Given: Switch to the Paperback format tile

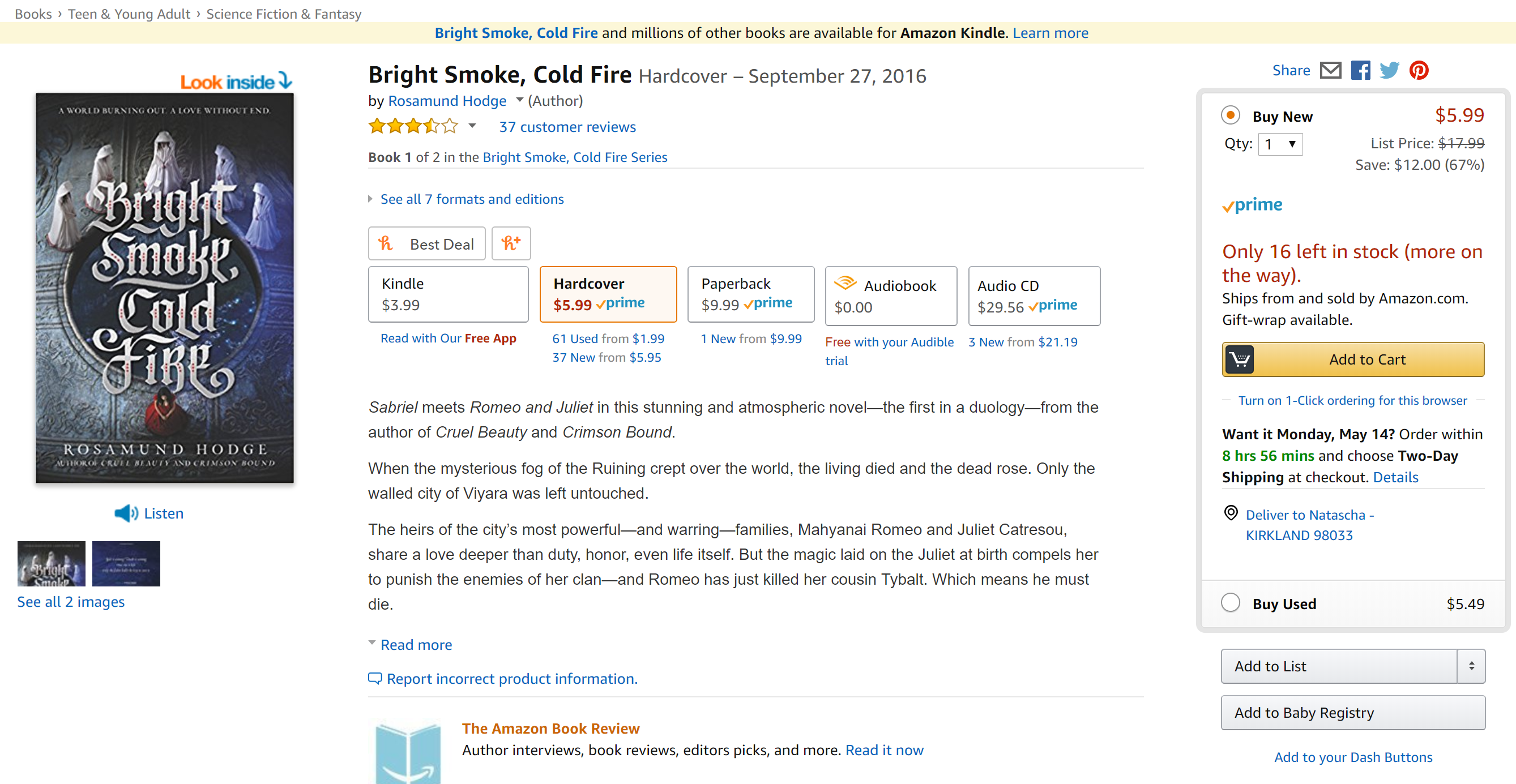Looking at the screenshot, I should [x=750, y=294].
